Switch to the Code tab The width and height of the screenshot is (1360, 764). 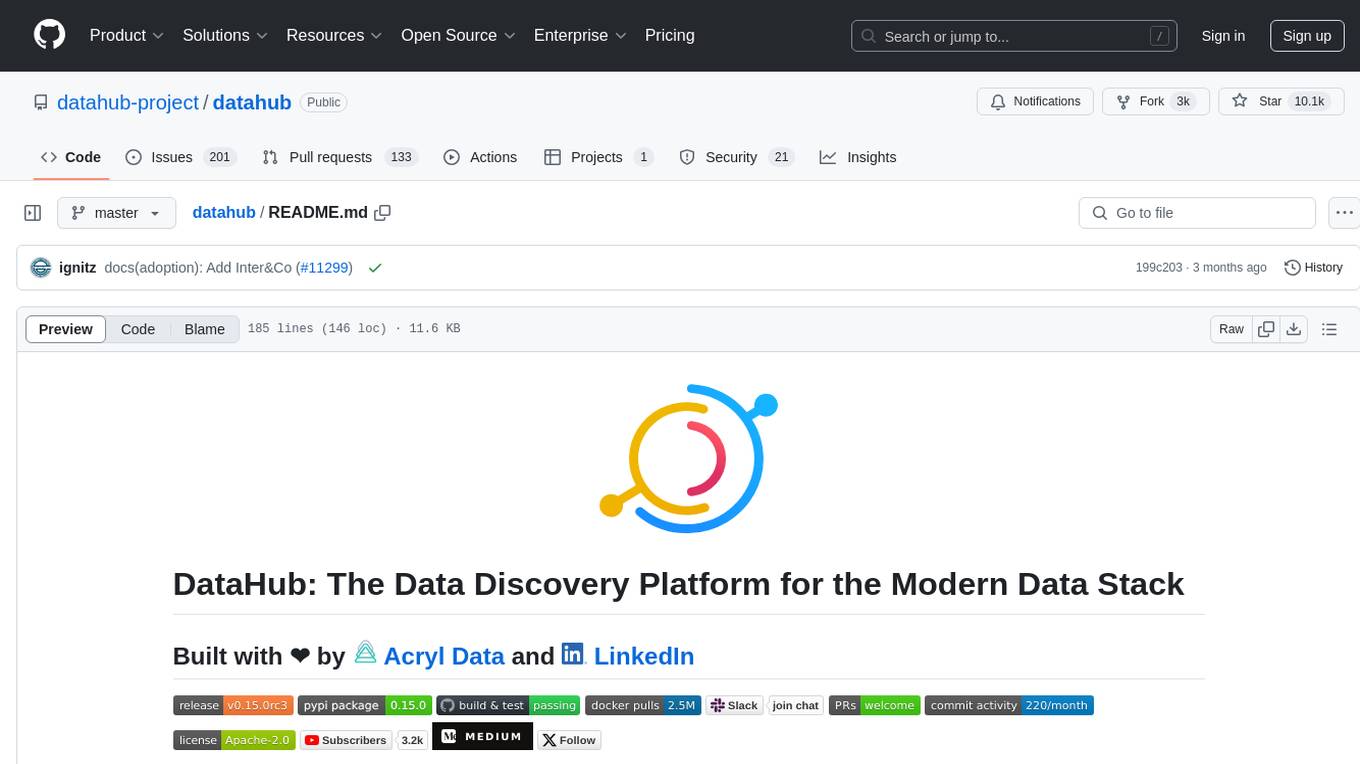pos(70,157)
